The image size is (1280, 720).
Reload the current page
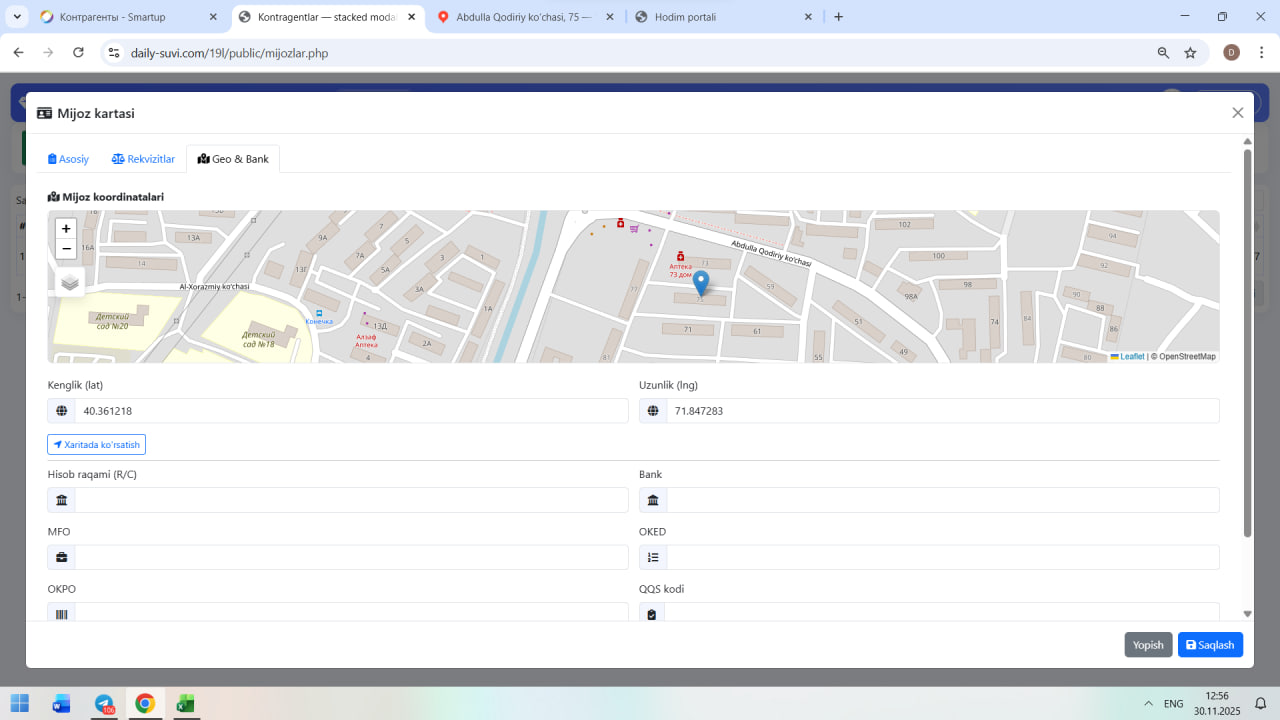(x=78, y=53)
